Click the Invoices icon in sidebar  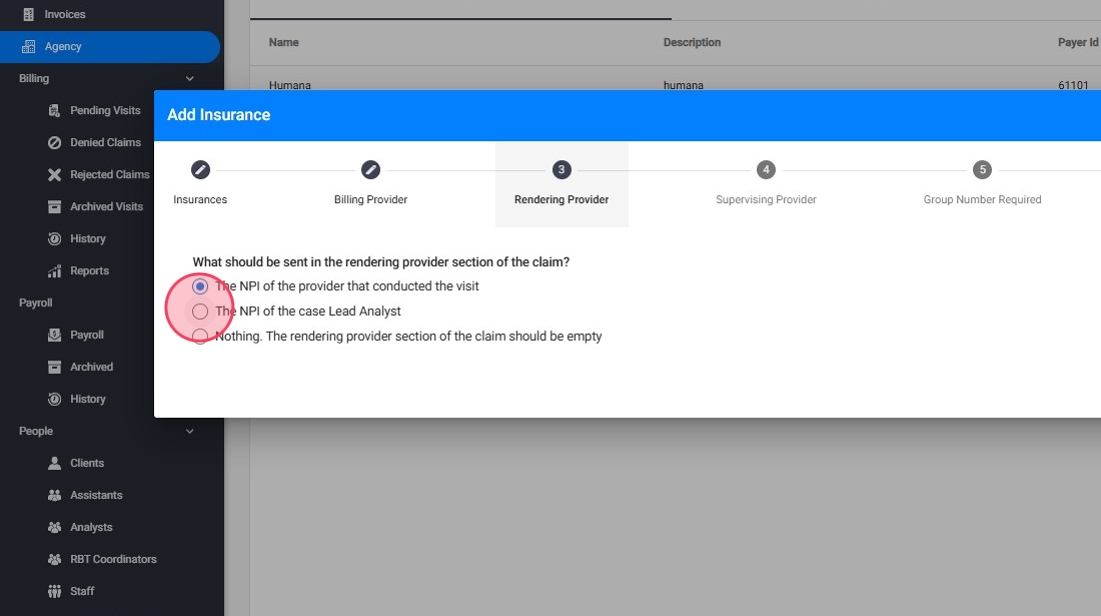pos(29,14)
